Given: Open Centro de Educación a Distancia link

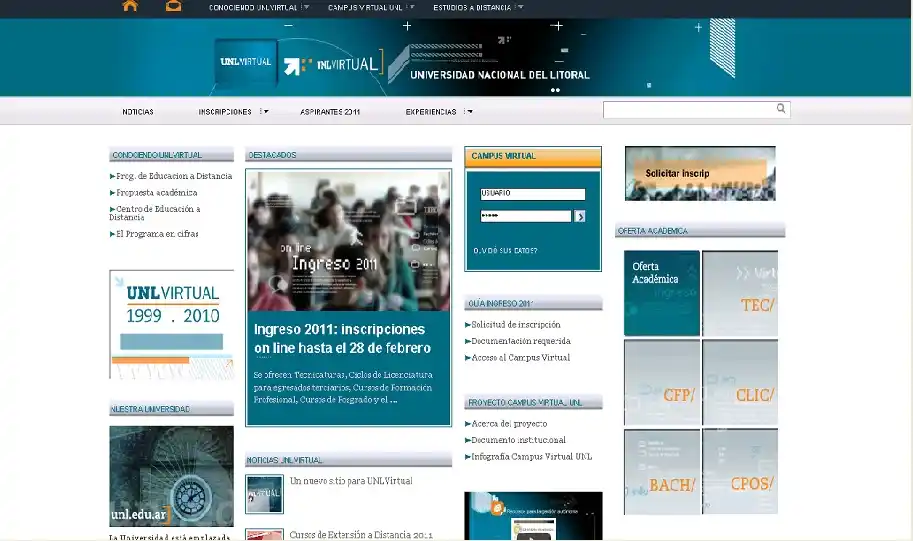Looking at the screenshot, I should tap(155, 213).
